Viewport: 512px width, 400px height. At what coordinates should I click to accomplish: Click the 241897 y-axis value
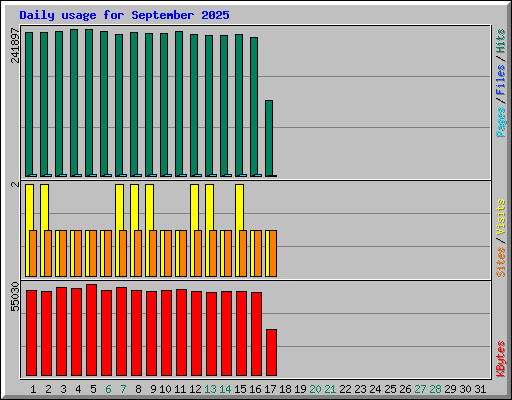point(15,45)
